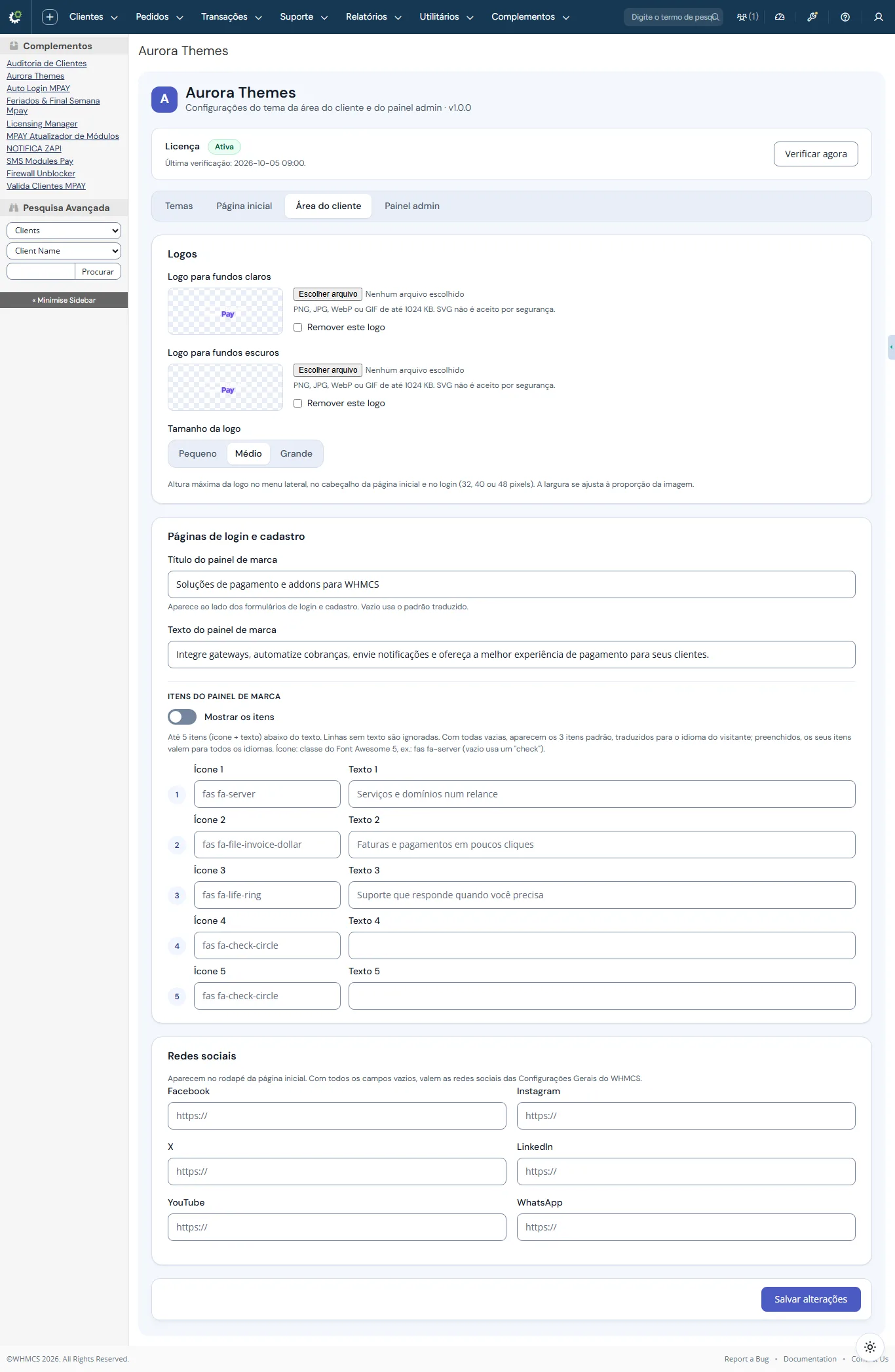Expand the Clientes menu dropdown
The height and width of the screenshot is (1372, 895).
[94, 17]
